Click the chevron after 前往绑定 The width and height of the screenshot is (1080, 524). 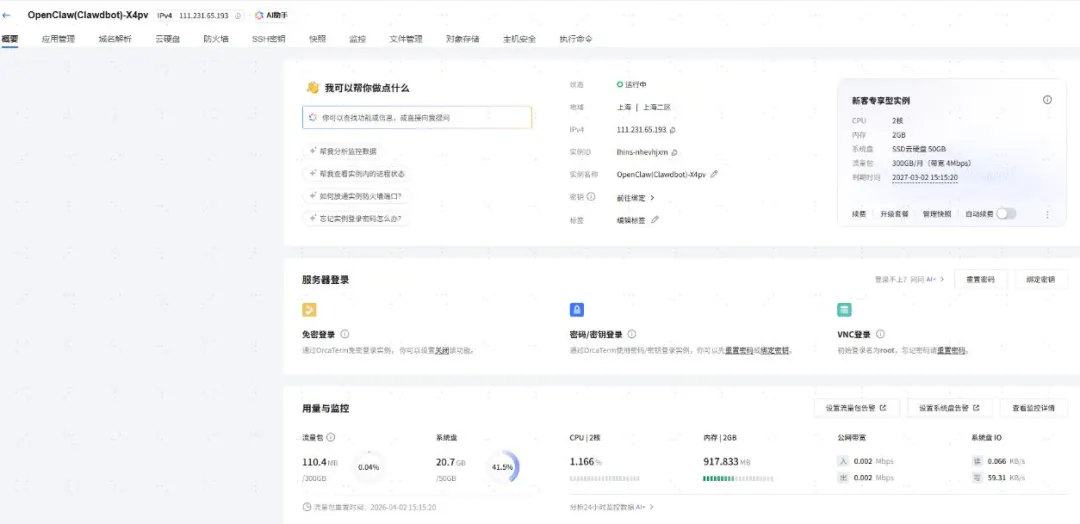pos(652,198)
